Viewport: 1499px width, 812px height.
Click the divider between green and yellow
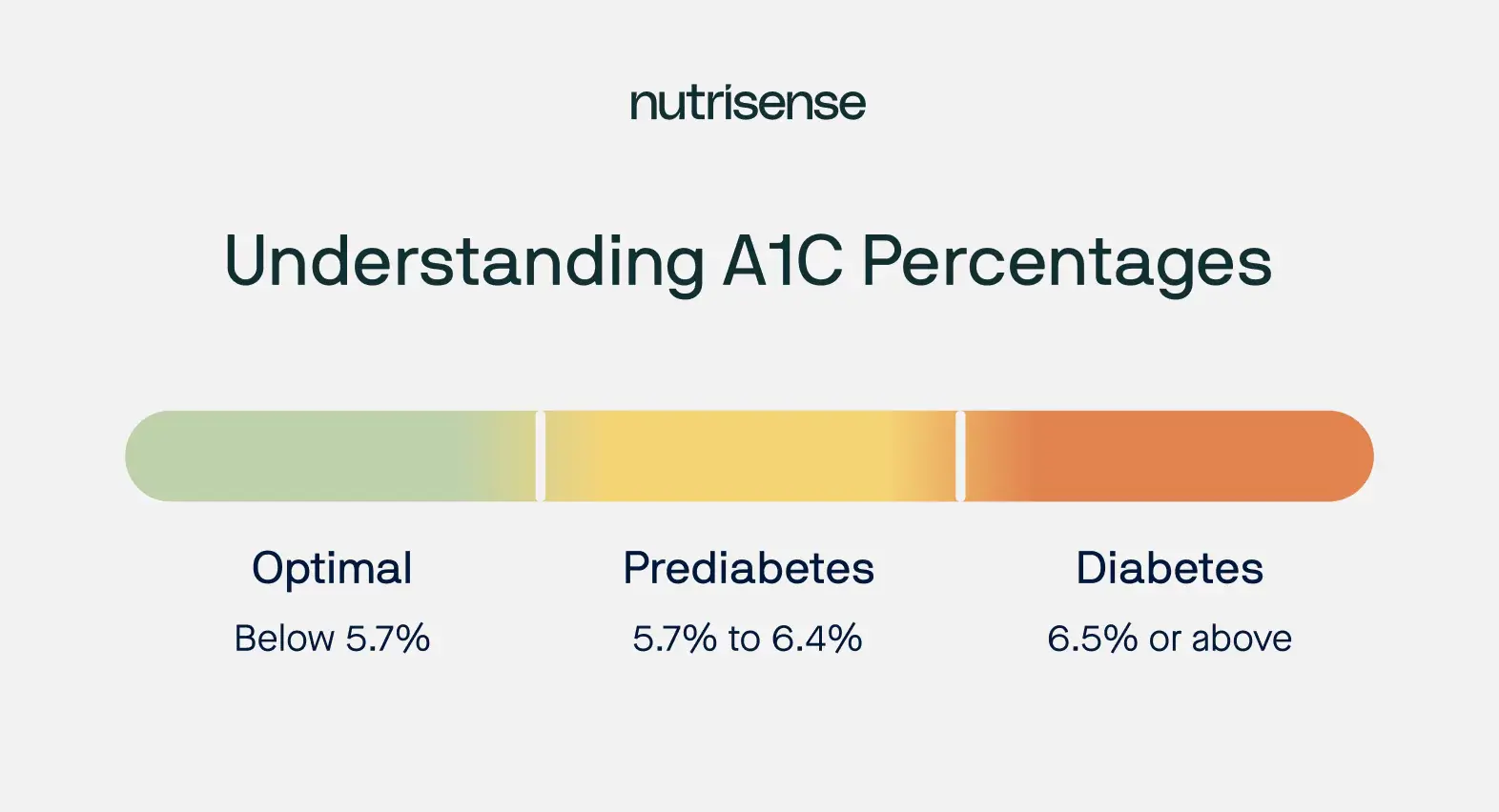tap(541, 457)
